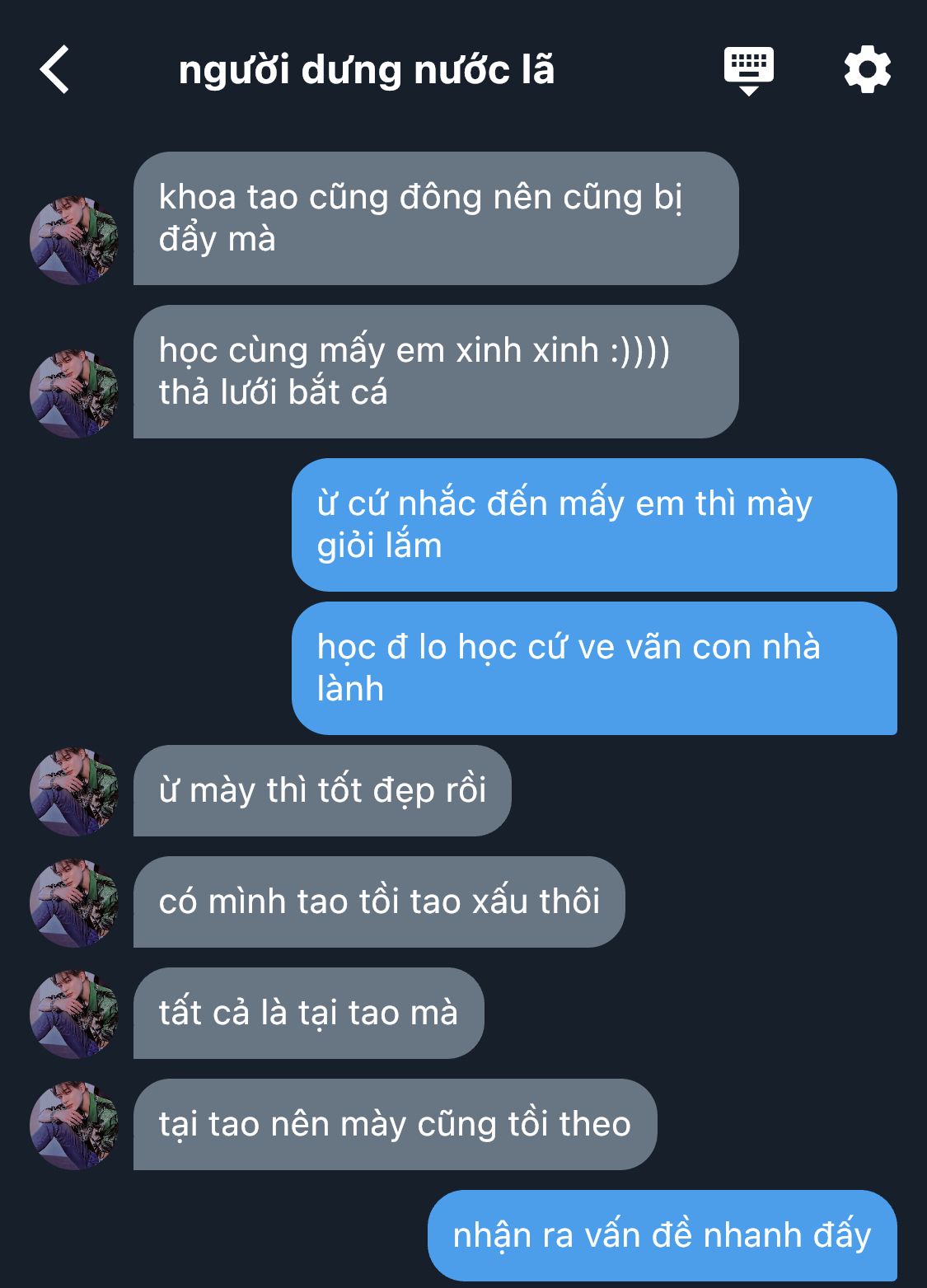Tap avatar beside 'học cùng mấy em' message
Image resolution: width=927 pixels, height=1288 pixels.
tap(74, 394)
